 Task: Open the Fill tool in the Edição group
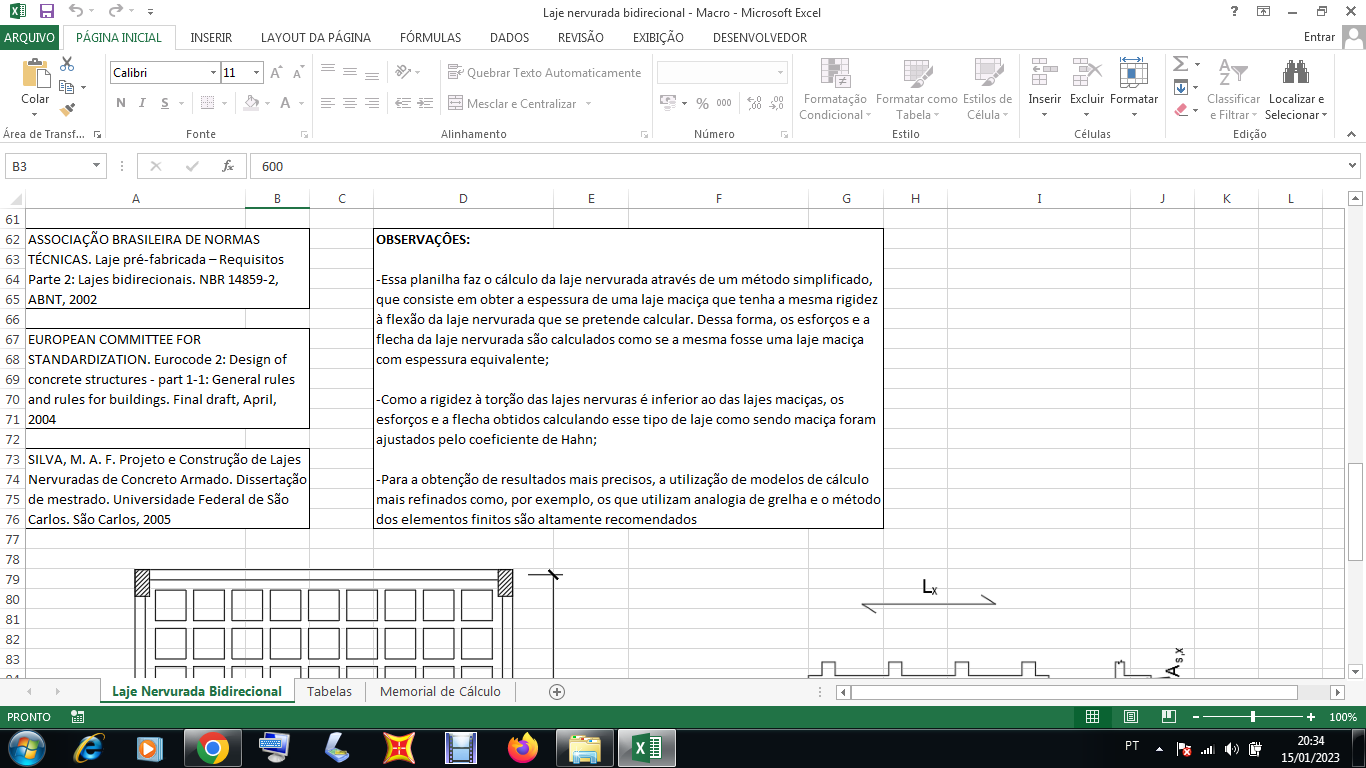click(x=1180, y=87)
